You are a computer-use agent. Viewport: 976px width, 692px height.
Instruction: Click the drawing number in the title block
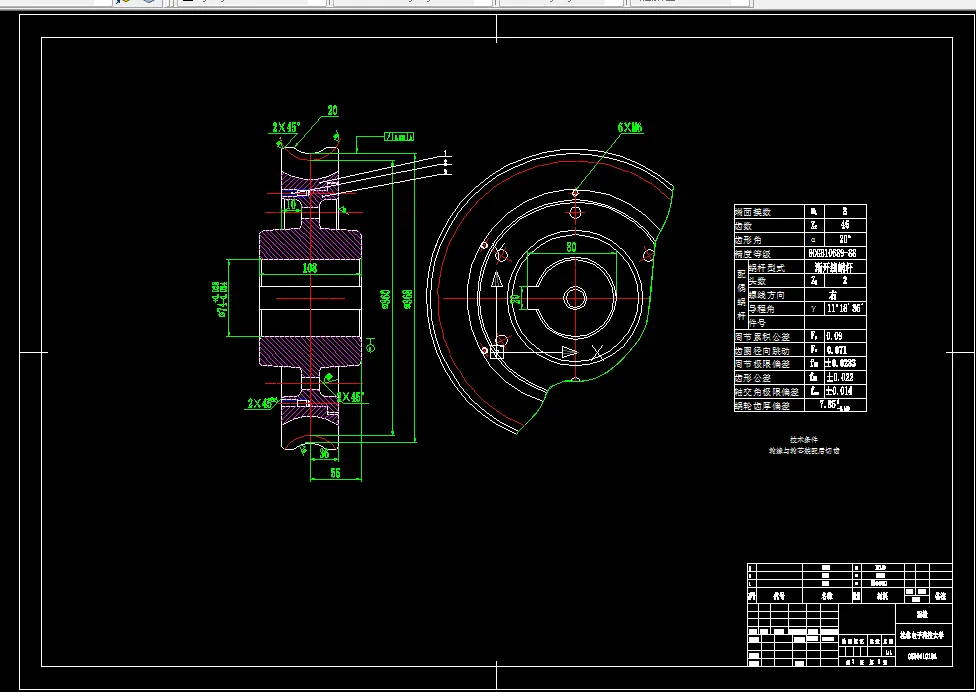922,656
